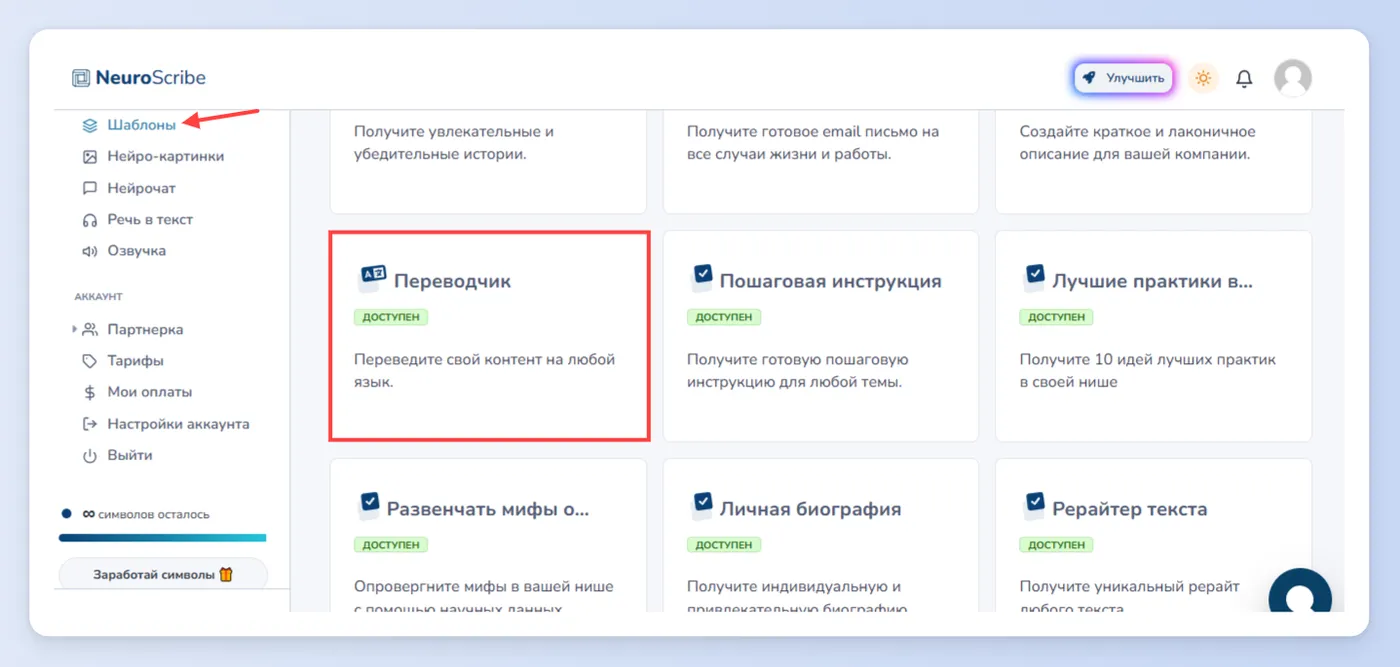Click the Мои оплаты dollar icon
The width and height of the screenshot is (1400, 667).
pyautogui.click(x=90, y=392)
